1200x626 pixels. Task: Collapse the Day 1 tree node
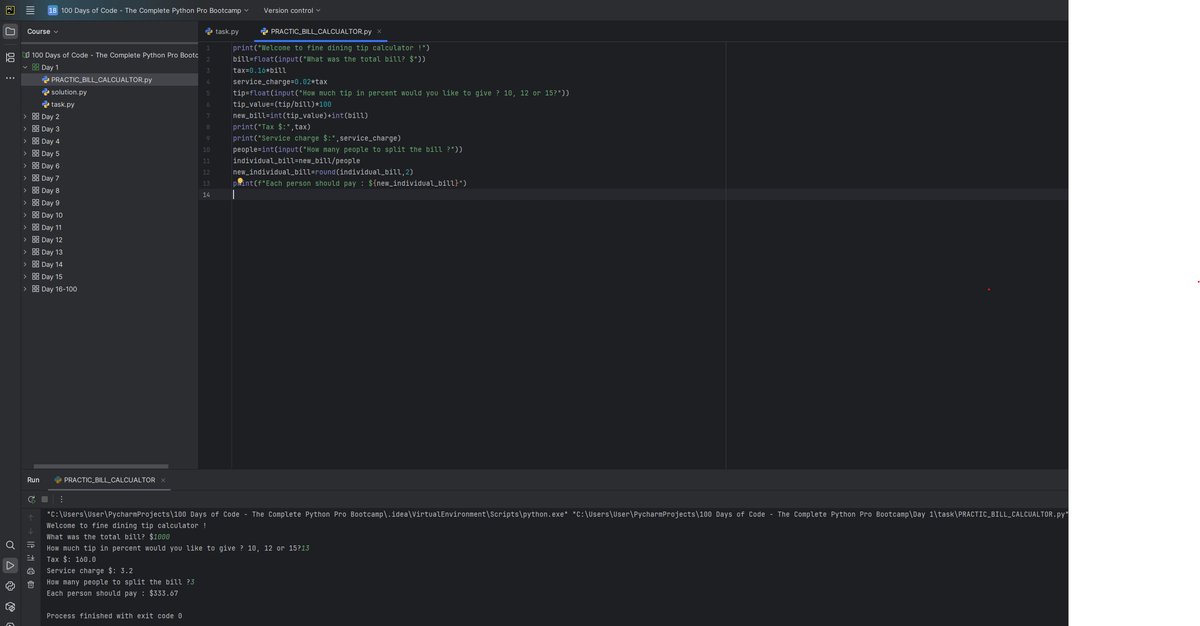click(x=25, y=67)
